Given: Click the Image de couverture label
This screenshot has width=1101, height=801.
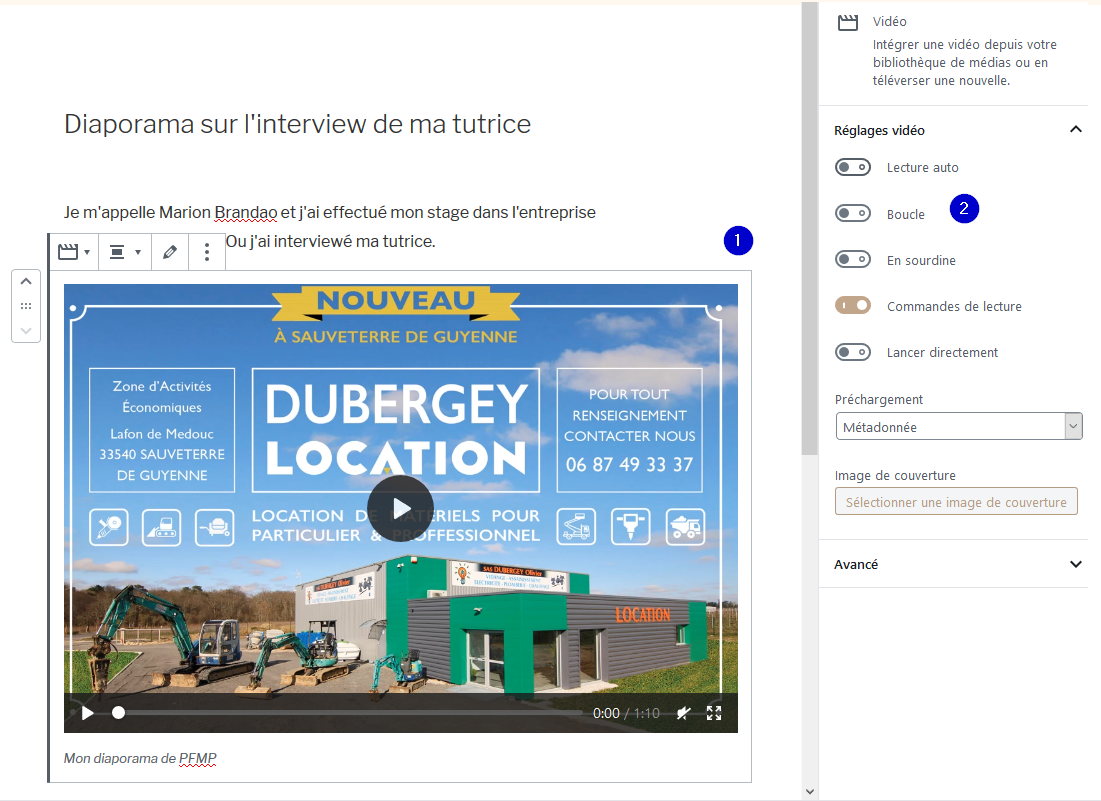Looking at the screenshot, I should 895,475.
